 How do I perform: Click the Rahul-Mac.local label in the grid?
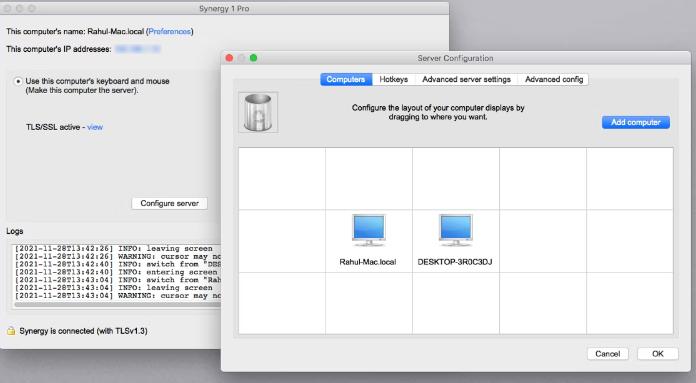pyautogui.click(x=368, y=262)
